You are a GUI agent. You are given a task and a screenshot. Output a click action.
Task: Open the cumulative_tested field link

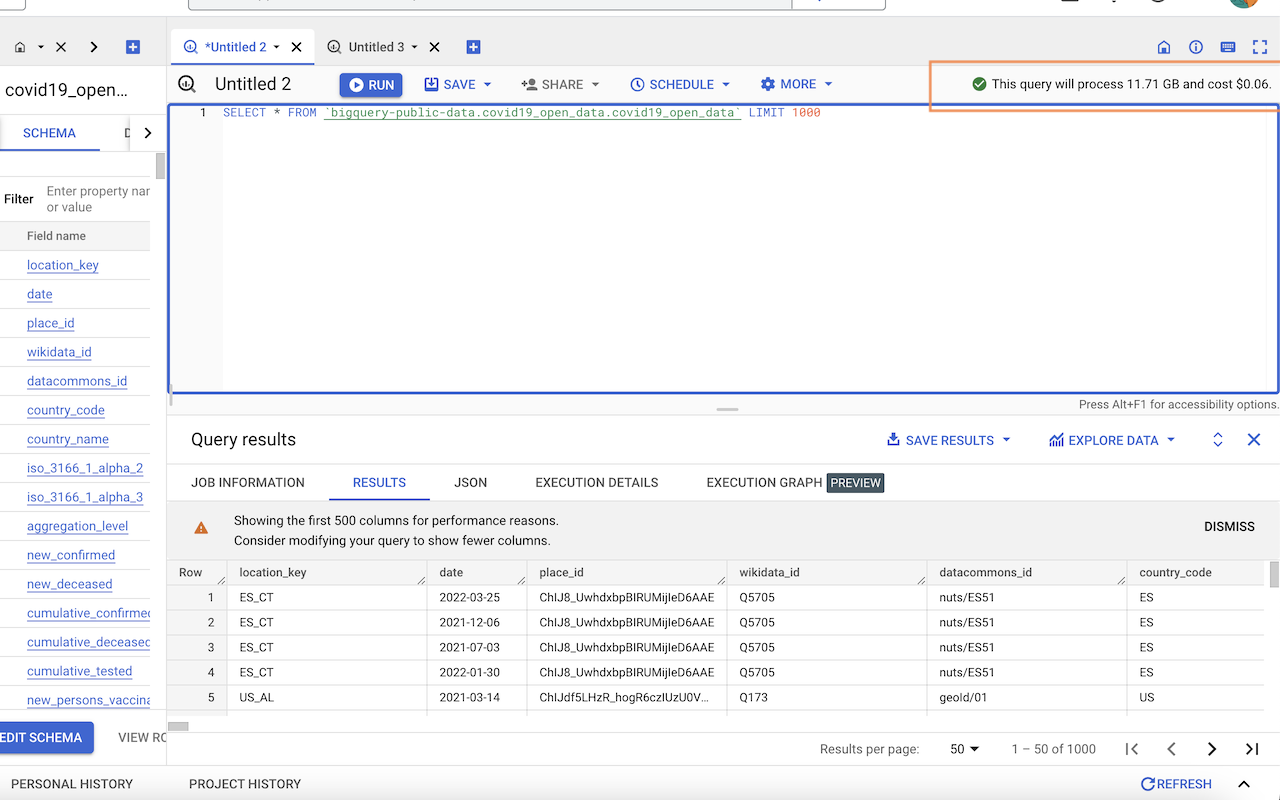80,671
